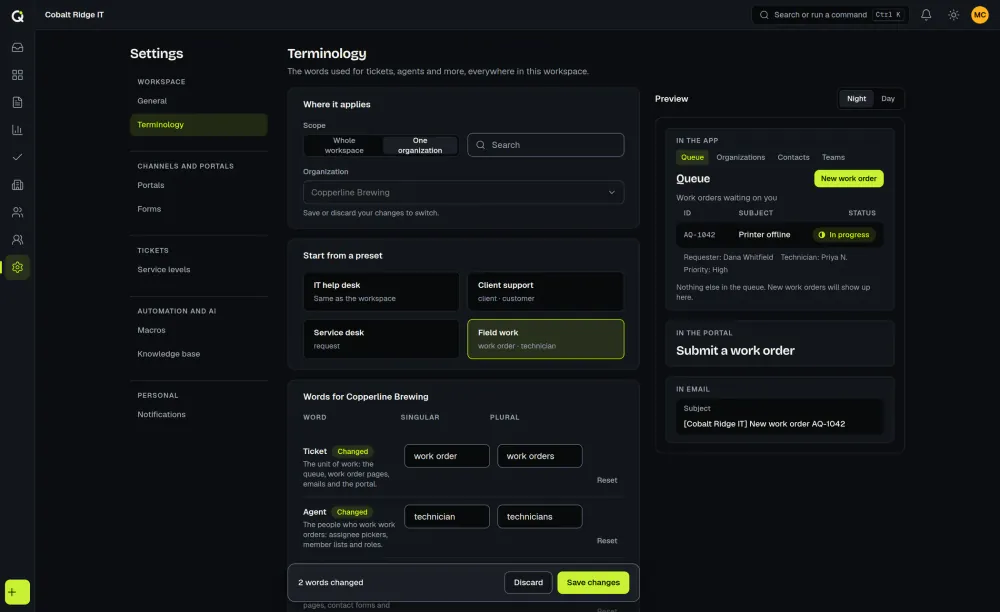
Task: Click the 'In progress' status badge
Action: pos(844,235)
